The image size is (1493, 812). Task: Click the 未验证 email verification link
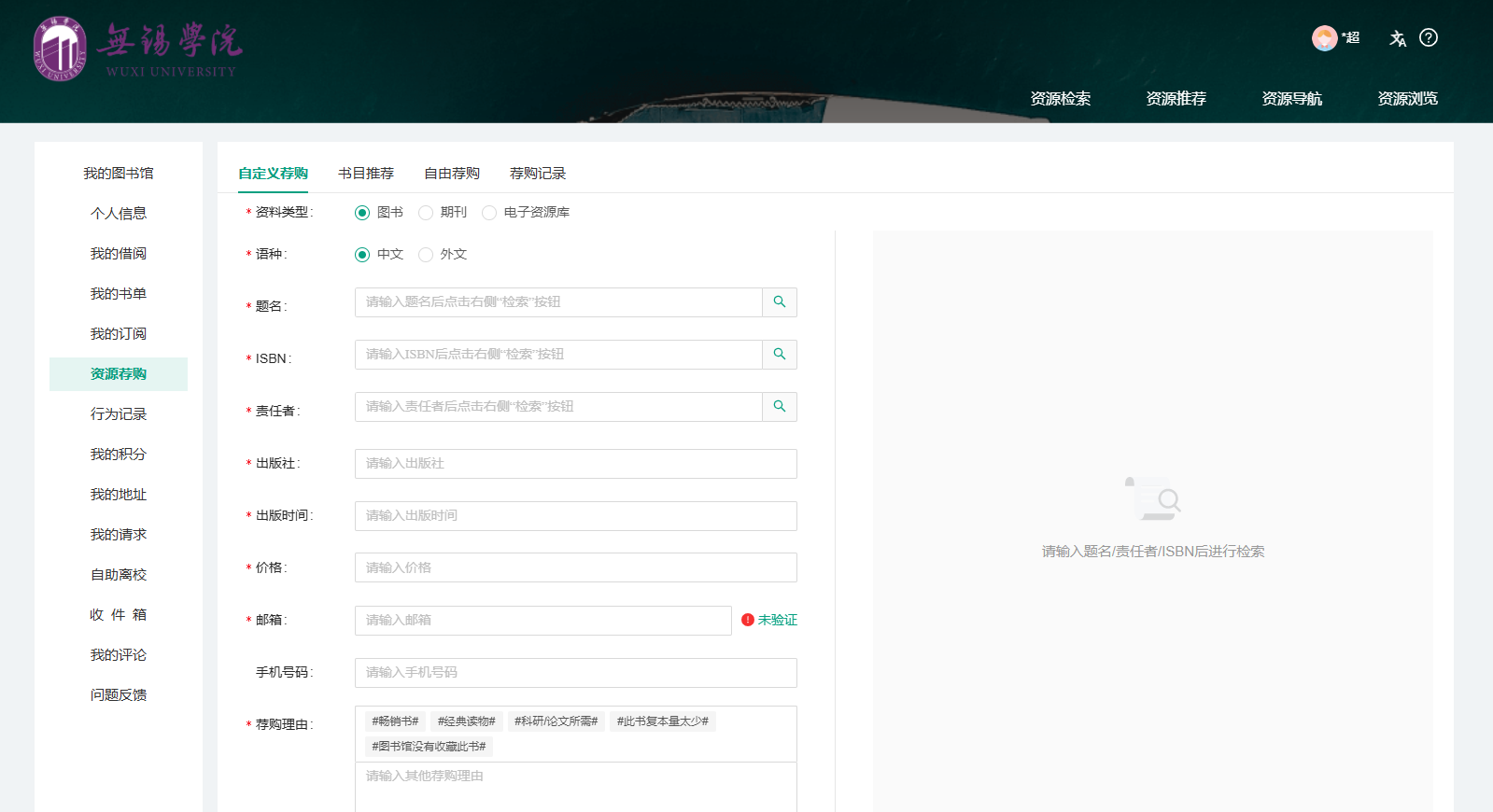pos(778,620)
